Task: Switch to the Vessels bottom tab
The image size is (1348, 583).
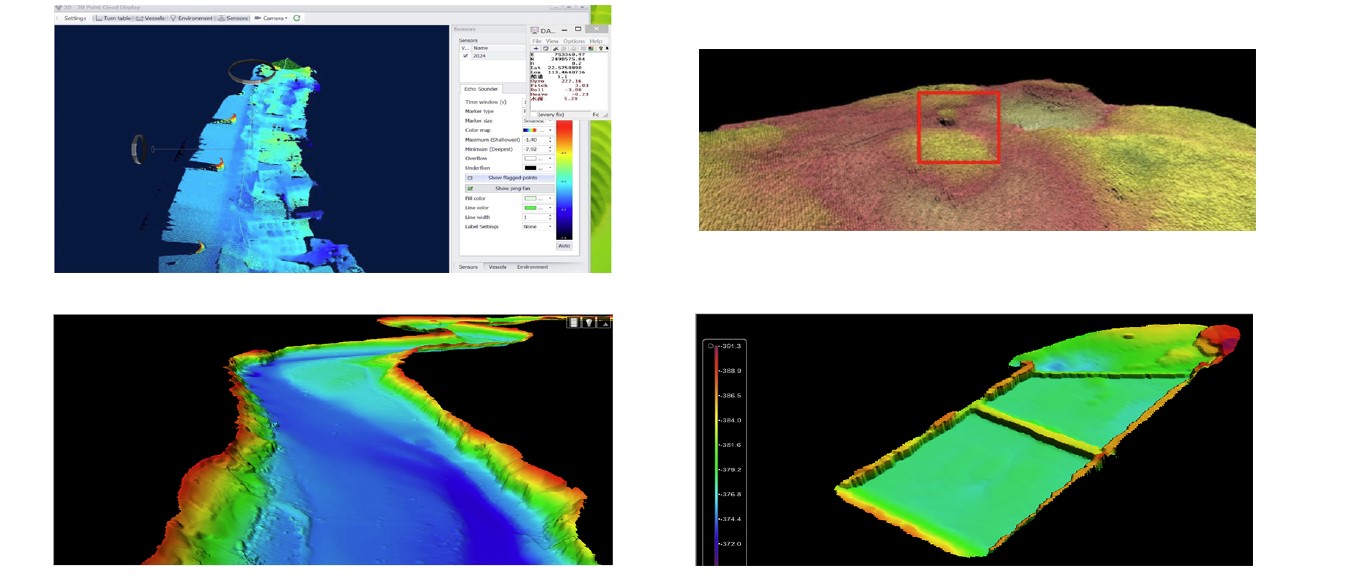Action: click(497, 267)
